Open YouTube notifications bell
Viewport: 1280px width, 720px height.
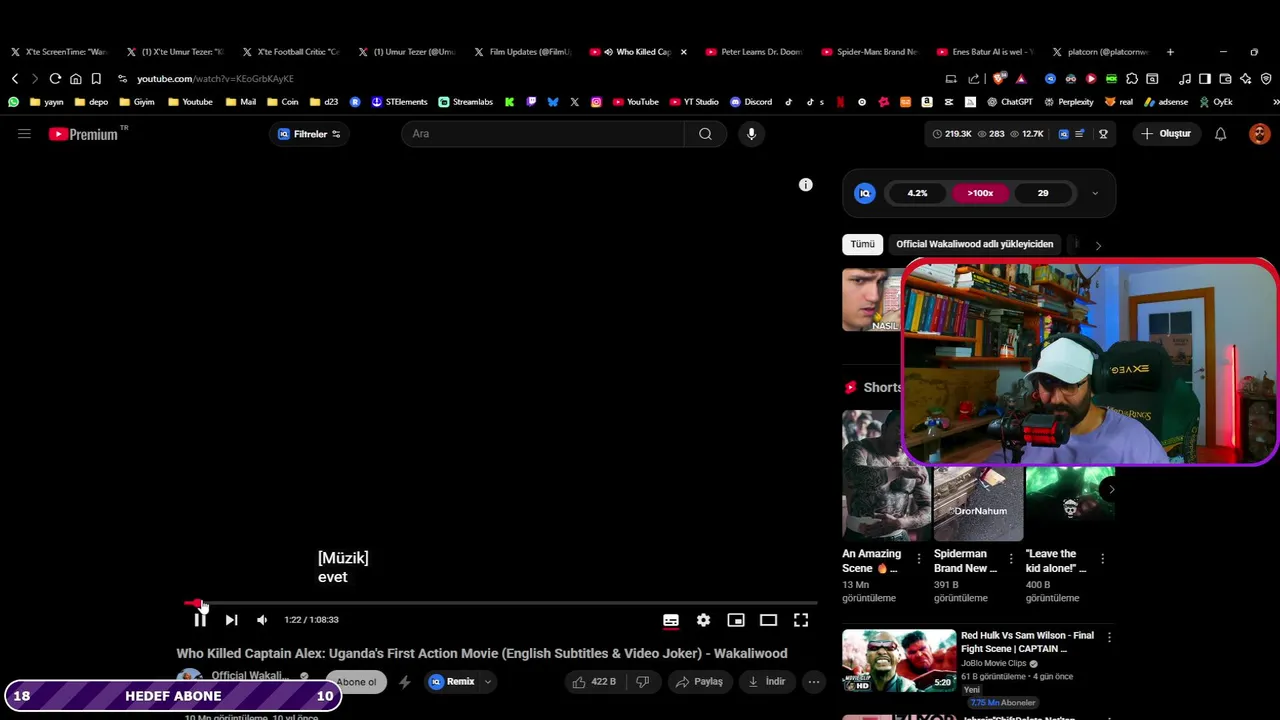pyautogui.click(x=1220, y=134)
